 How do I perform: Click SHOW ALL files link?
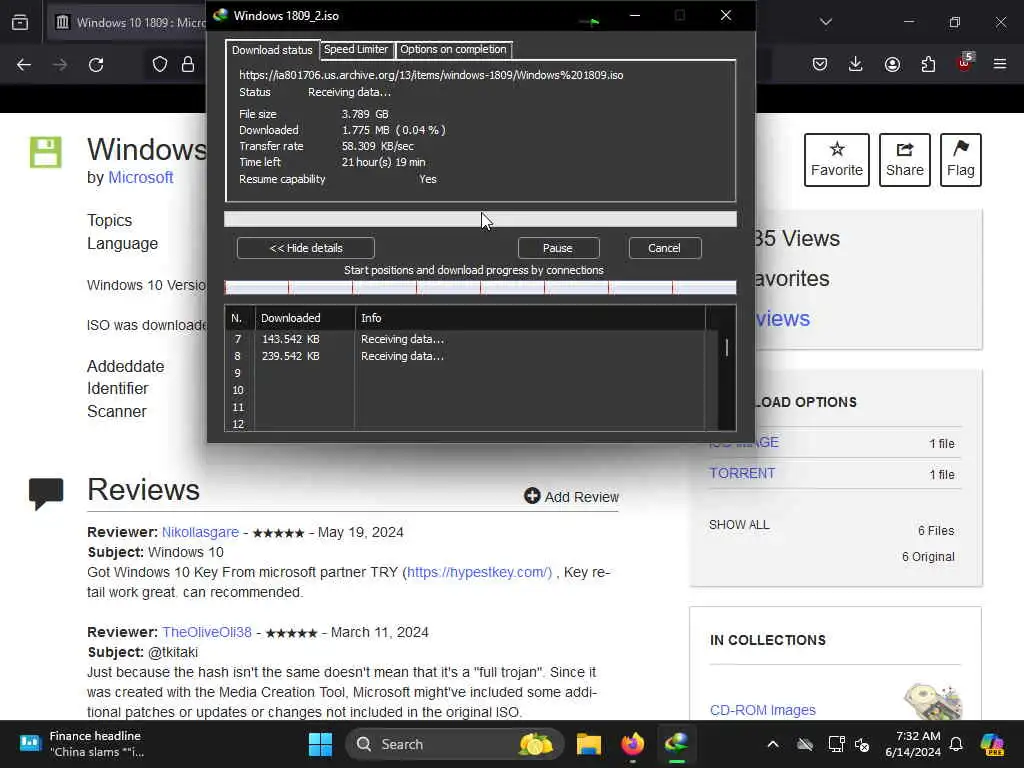(739, 524)
